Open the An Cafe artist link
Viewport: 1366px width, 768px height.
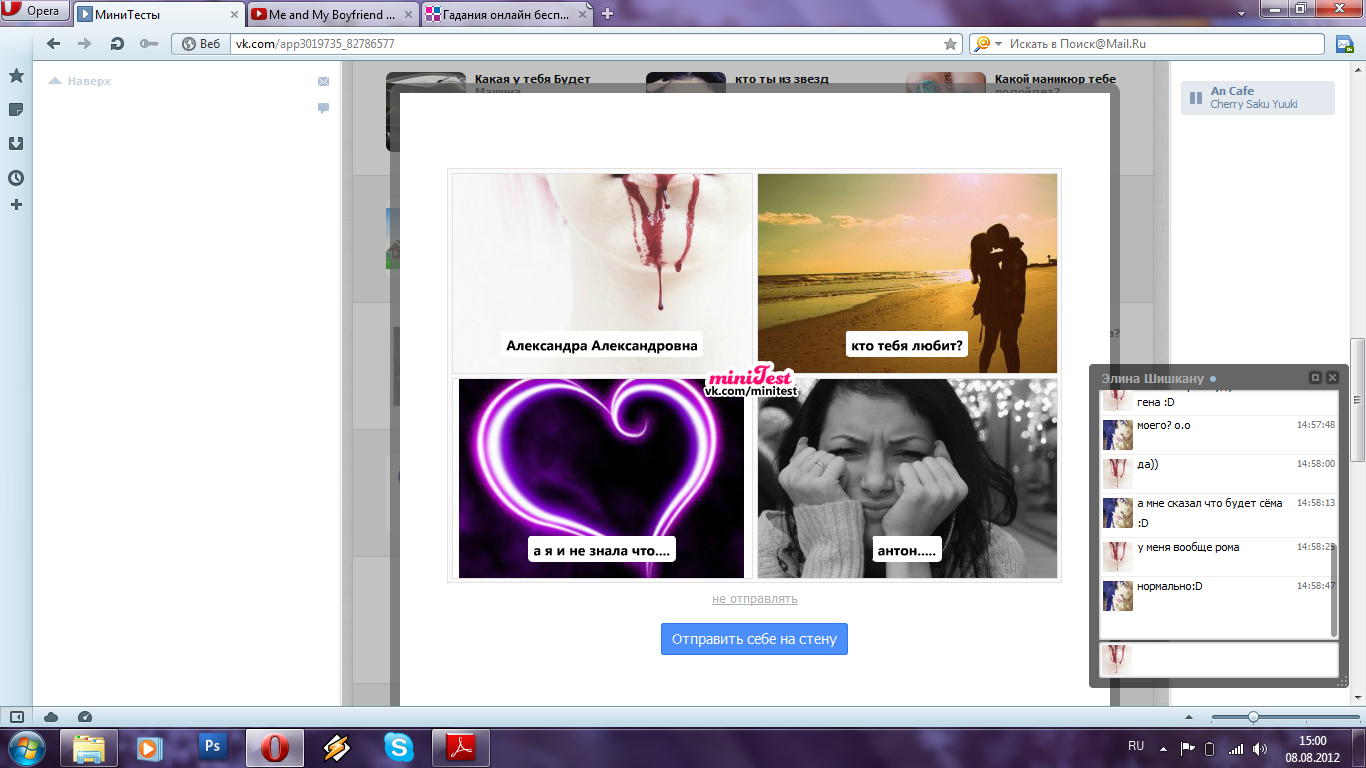(x=1232, y=91)
